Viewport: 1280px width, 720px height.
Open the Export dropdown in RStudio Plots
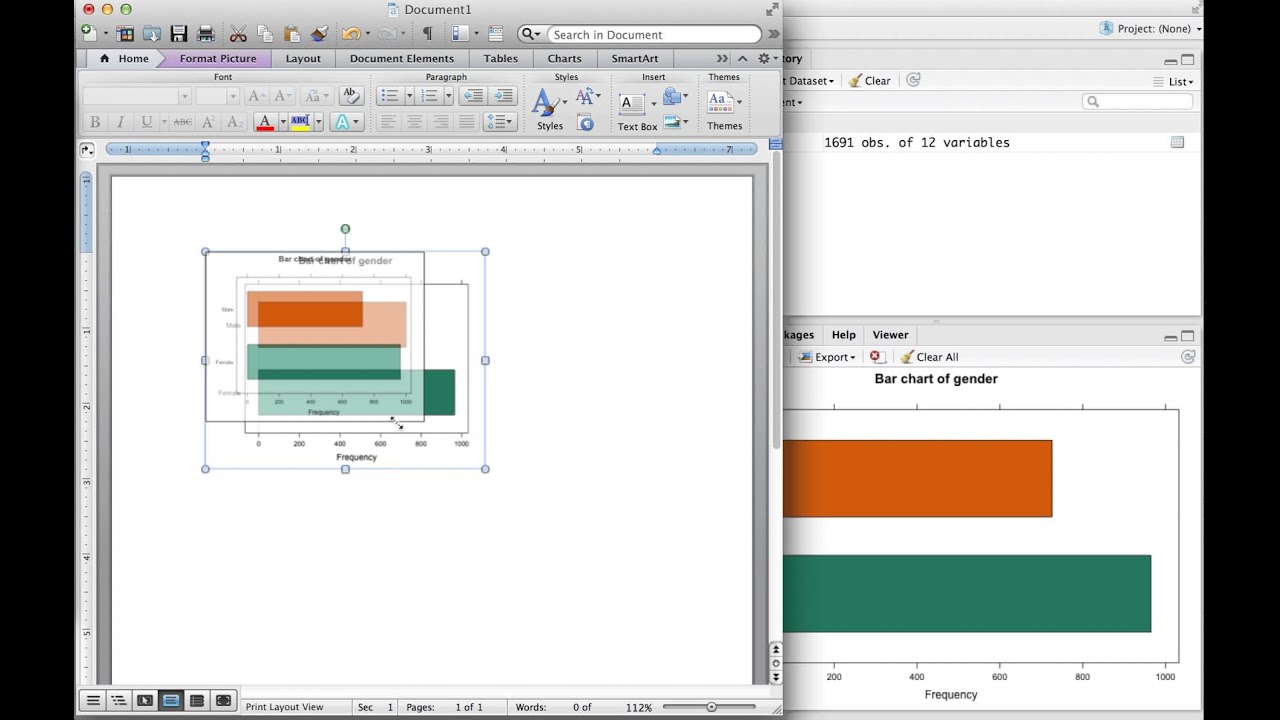click(826, 357)
